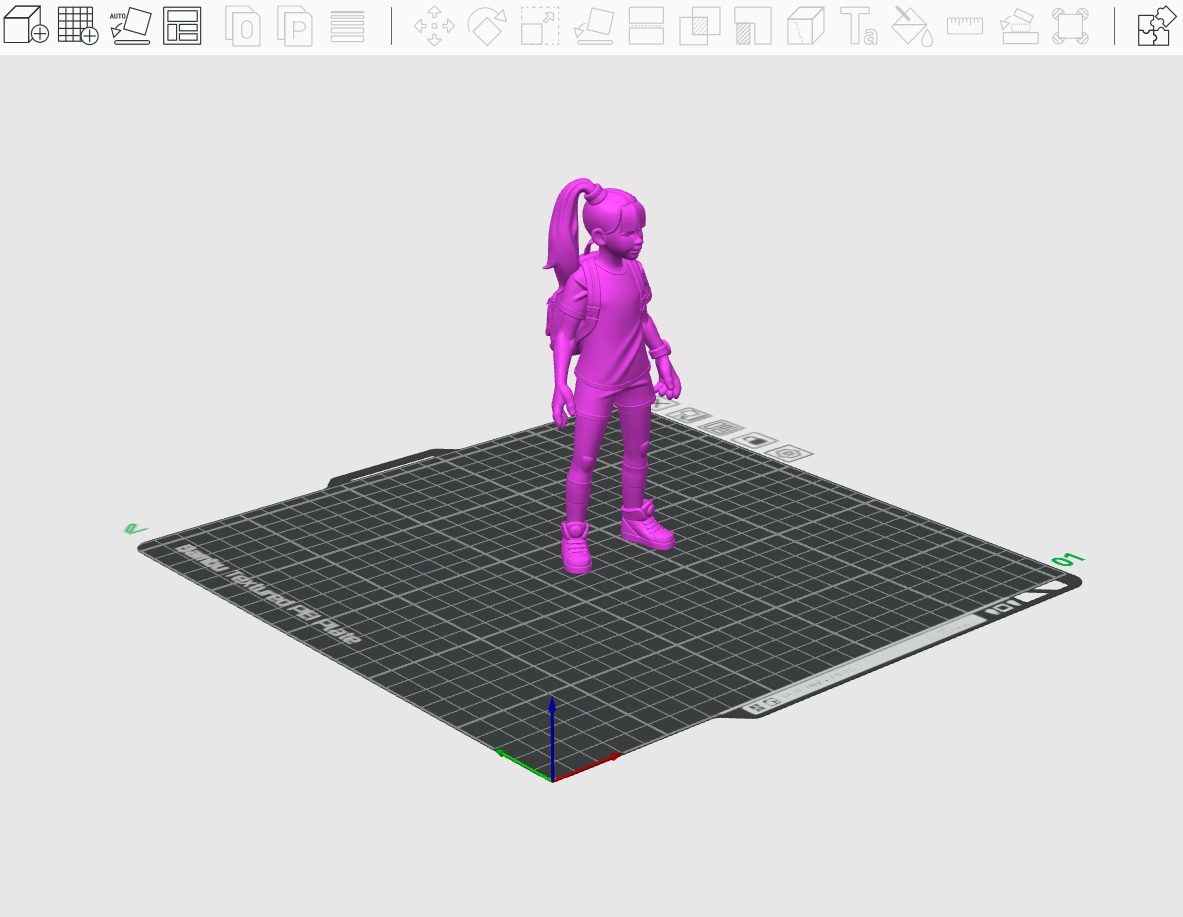Open plate settings gear on plate edge

tap(789, 453)
